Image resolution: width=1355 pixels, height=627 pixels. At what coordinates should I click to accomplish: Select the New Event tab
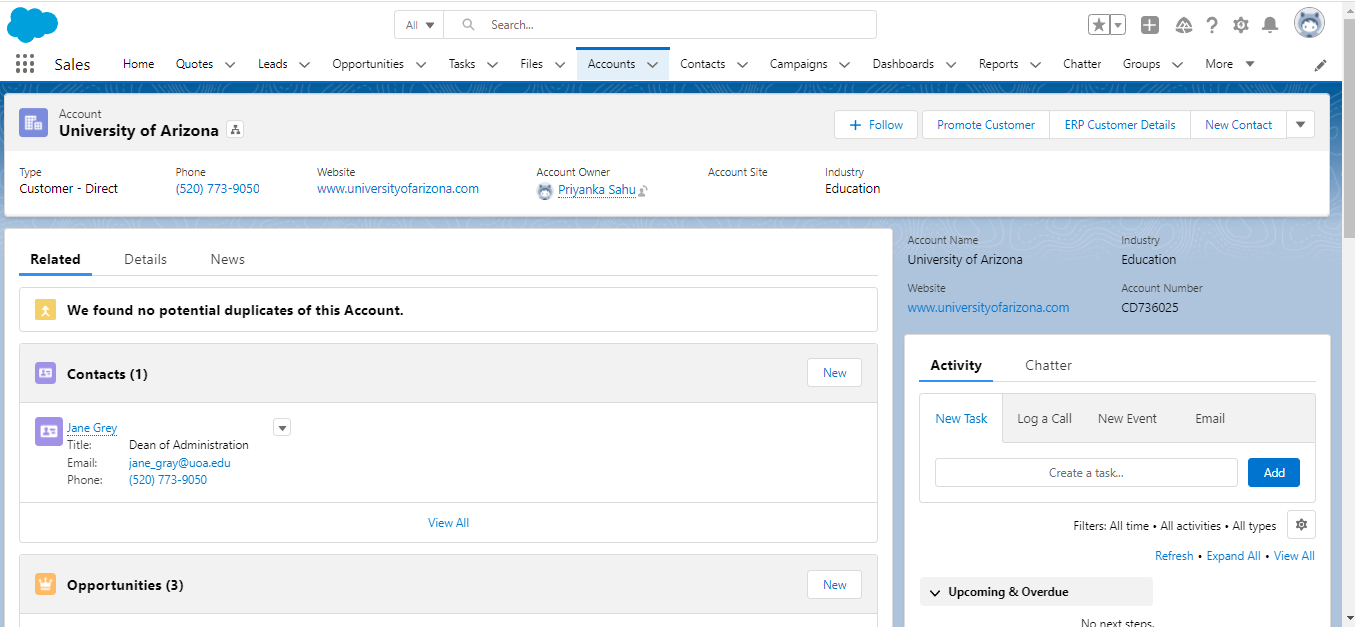[1127, 419]
